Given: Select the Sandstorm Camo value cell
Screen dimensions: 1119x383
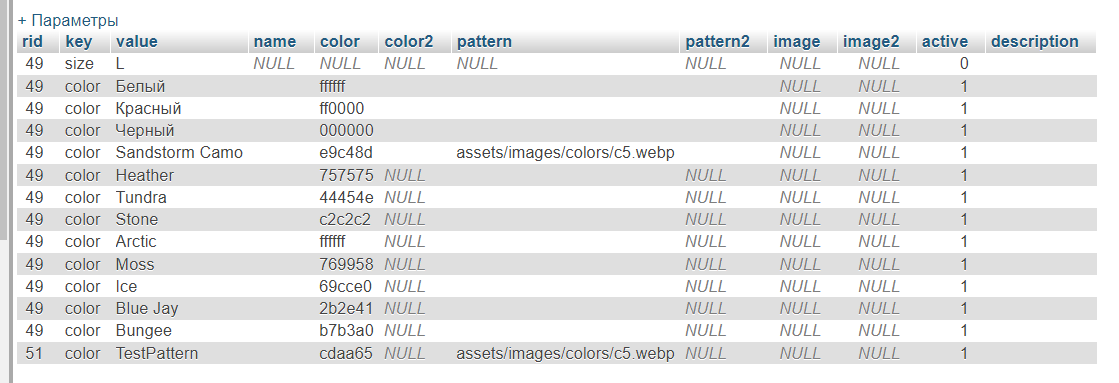Looking at the screenshot, I should click(x=179, y=153).
